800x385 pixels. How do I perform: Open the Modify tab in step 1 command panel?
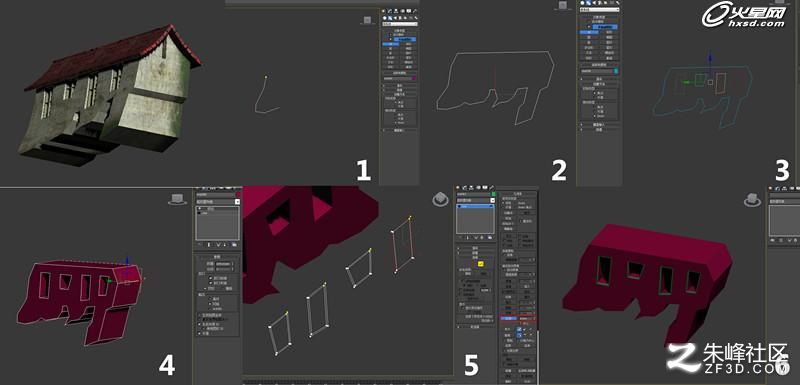pos(389,11)
